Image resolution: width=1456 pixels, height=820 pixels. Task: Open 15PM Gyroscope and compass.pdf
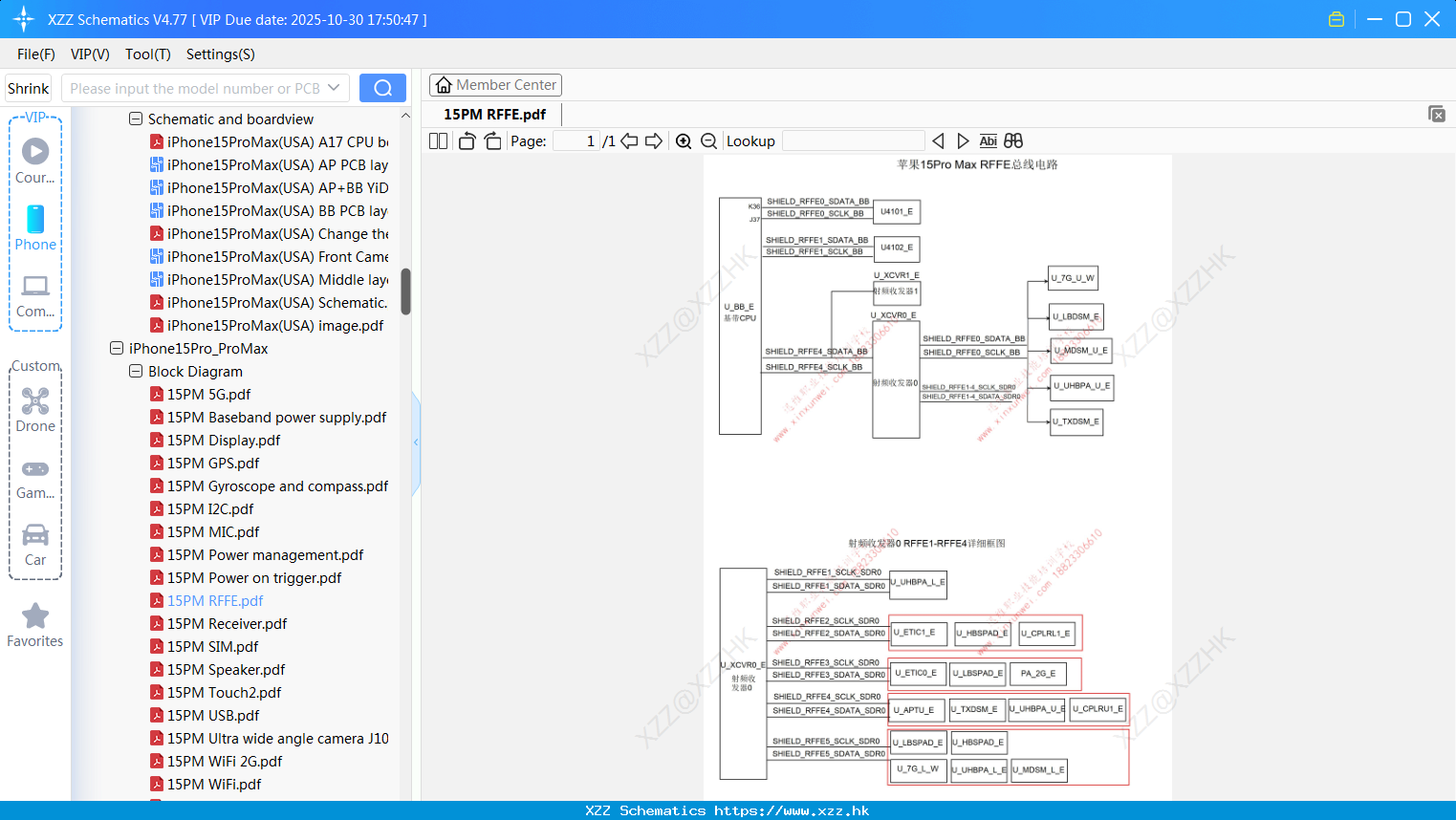(x=270, y=486)
